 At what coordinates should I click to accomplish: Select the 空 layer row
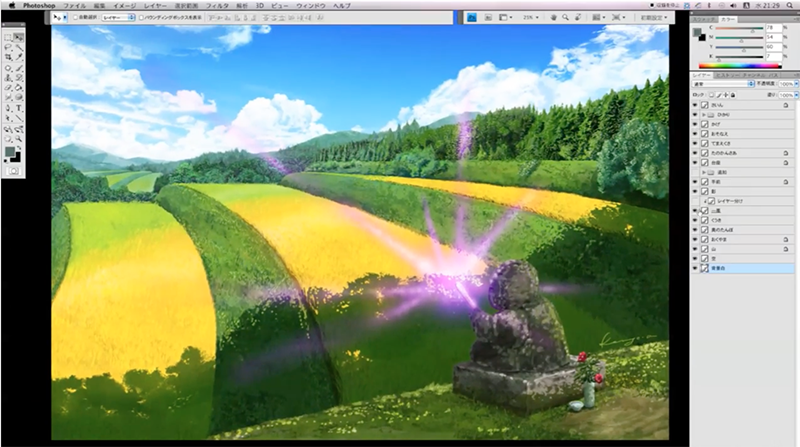click(742, 259)
